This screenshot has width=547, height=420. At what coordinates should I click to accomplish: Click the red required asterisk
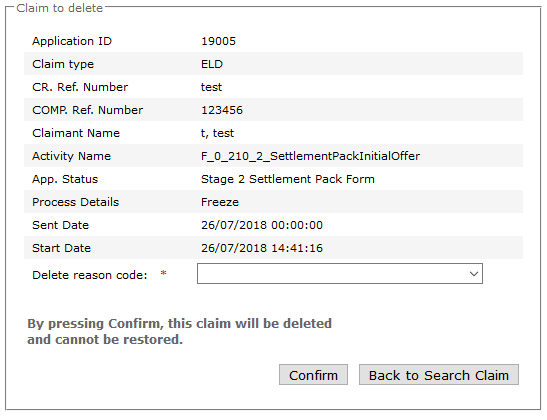click(163, 273)
